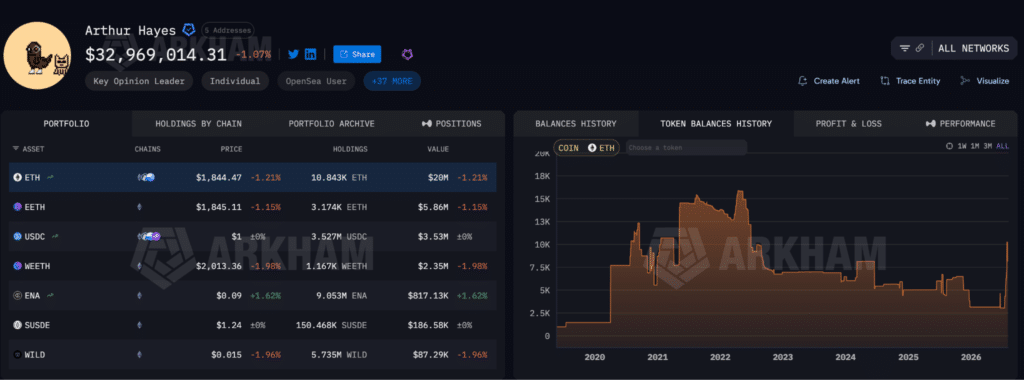Click the purple Arkham logo icon near Share
This screenshot has height=380, width=1024.
(x=407, y=54)
